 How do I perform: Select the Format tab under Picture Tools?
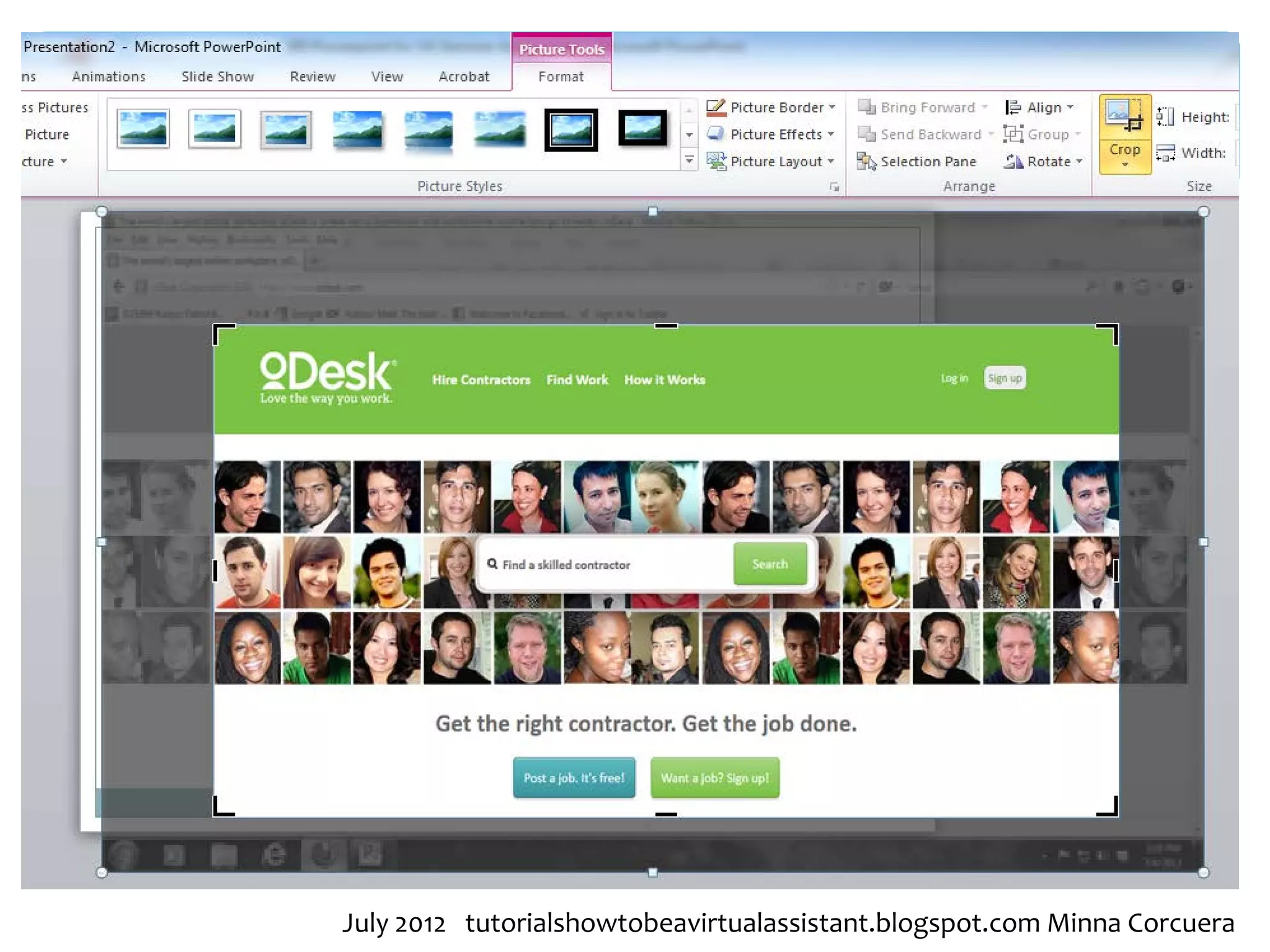(x=561, y=77)
